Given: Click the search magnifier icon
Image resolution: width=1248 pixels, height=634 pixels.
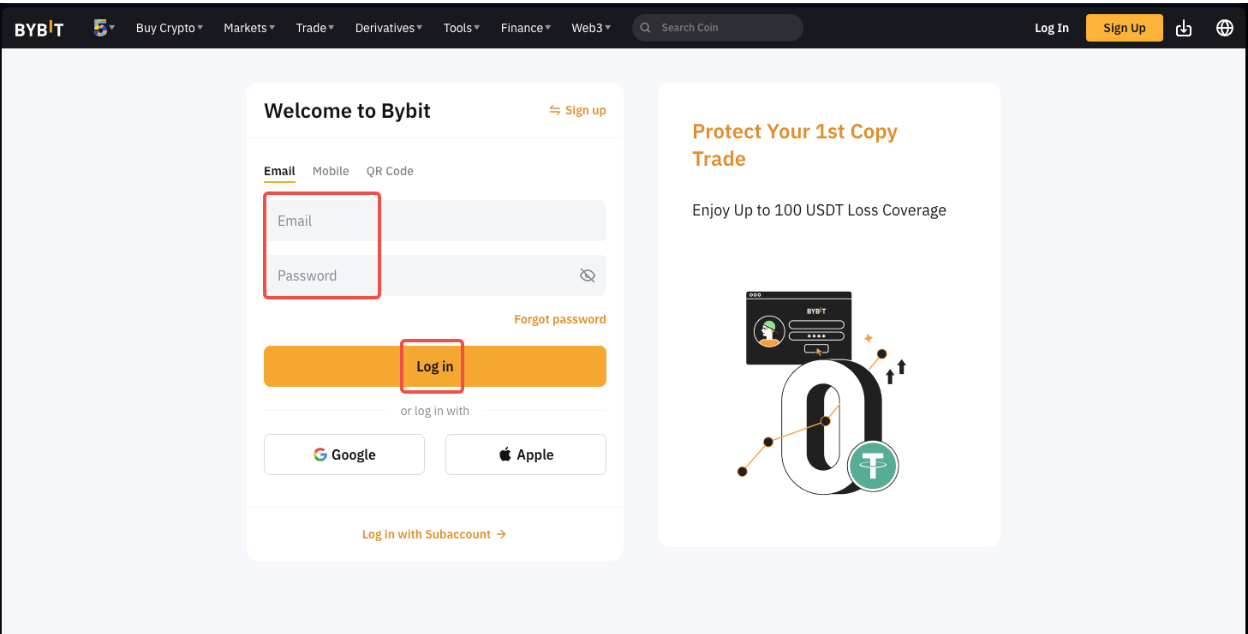Looking at the screenshot, I should pyautogui.click(x=646, y=28).
